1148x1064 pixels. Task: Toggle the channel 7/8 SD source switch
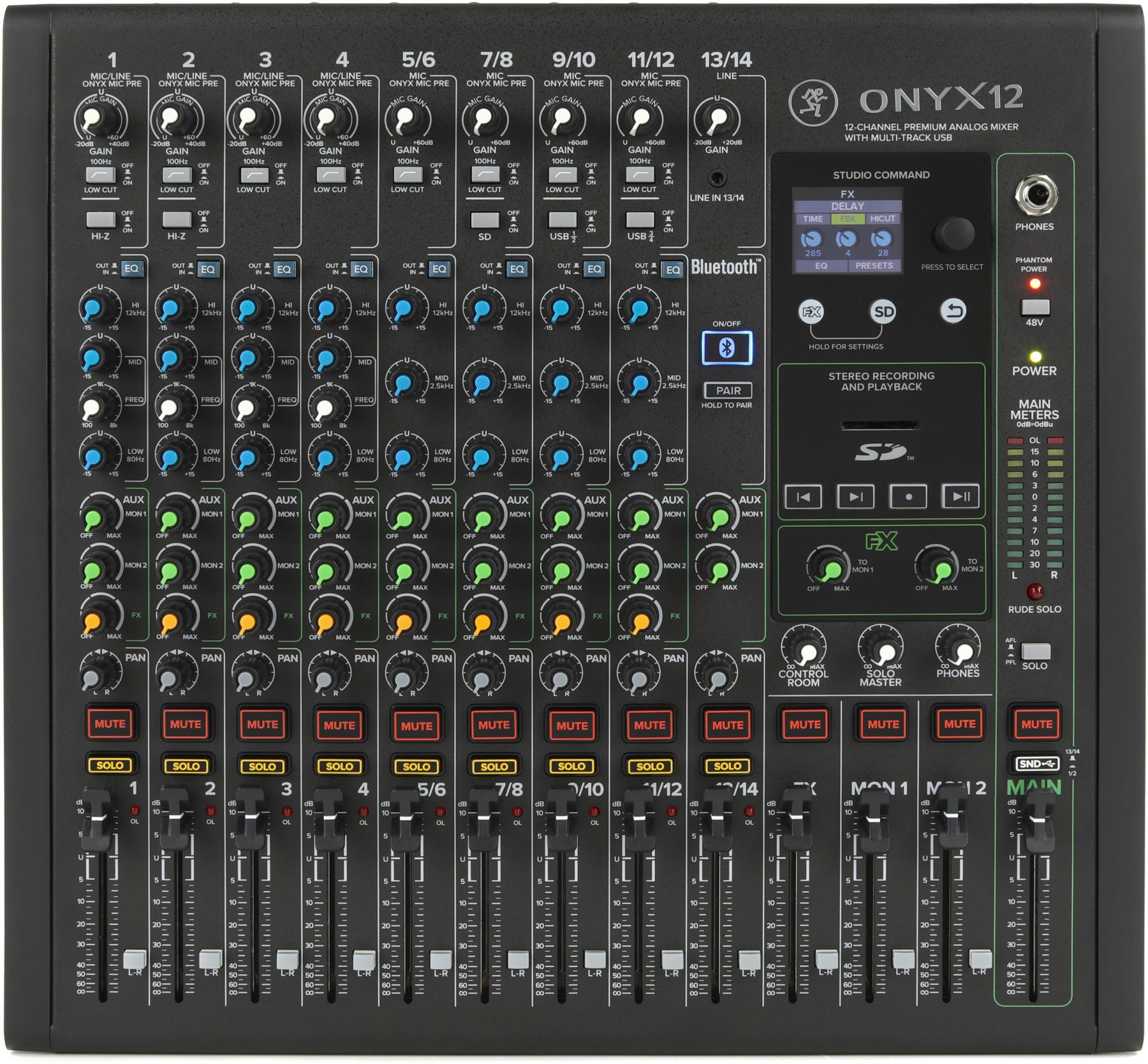485,220
